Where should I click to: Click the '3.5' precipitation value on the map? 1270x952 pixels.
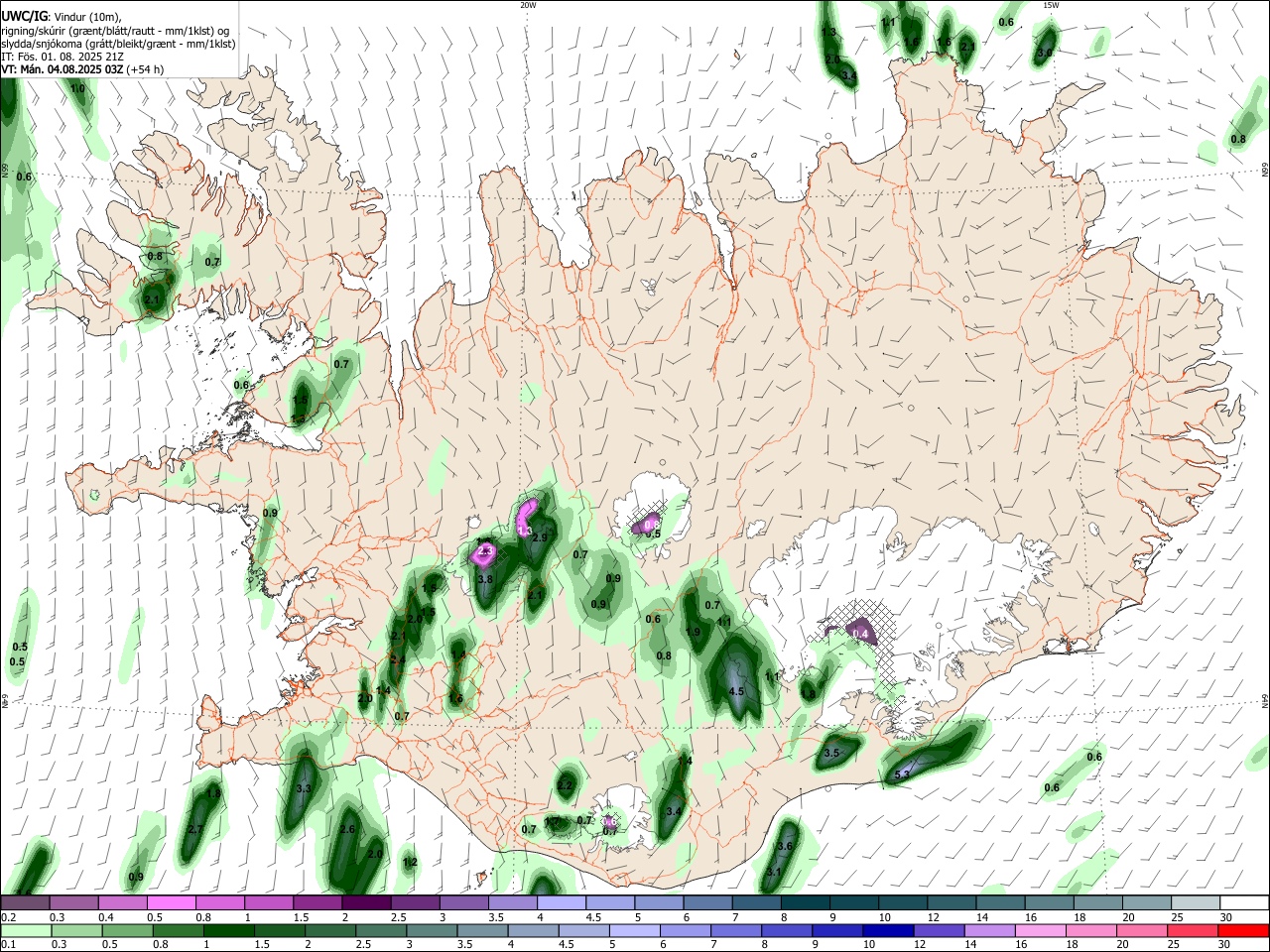pyautogui.click(x=832, y=754)
